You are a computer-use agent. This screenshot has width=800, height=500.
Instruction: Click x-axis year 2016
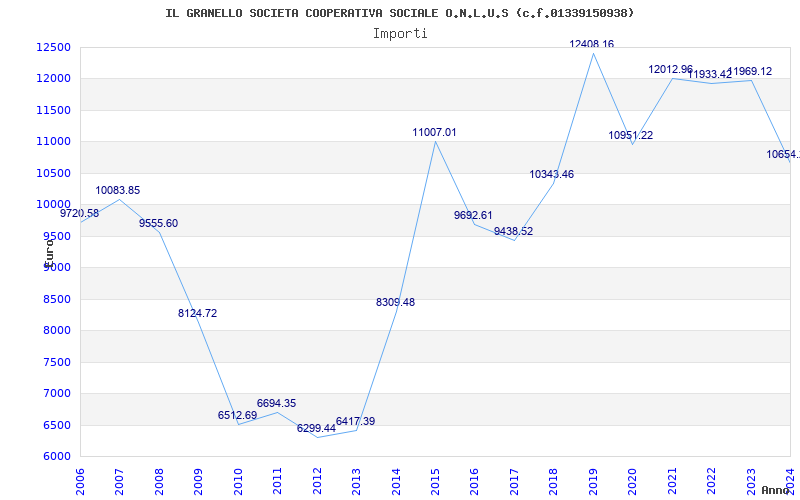474,481
